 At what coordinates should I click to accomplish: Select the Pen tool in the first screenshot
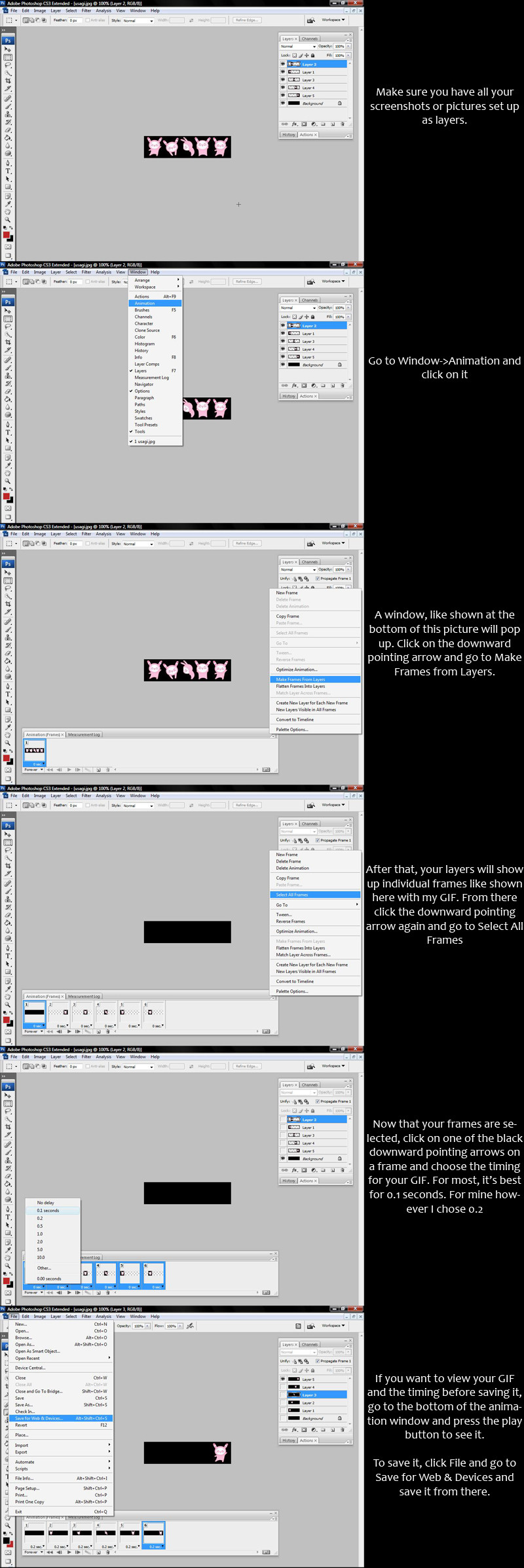tap(8, 162)
